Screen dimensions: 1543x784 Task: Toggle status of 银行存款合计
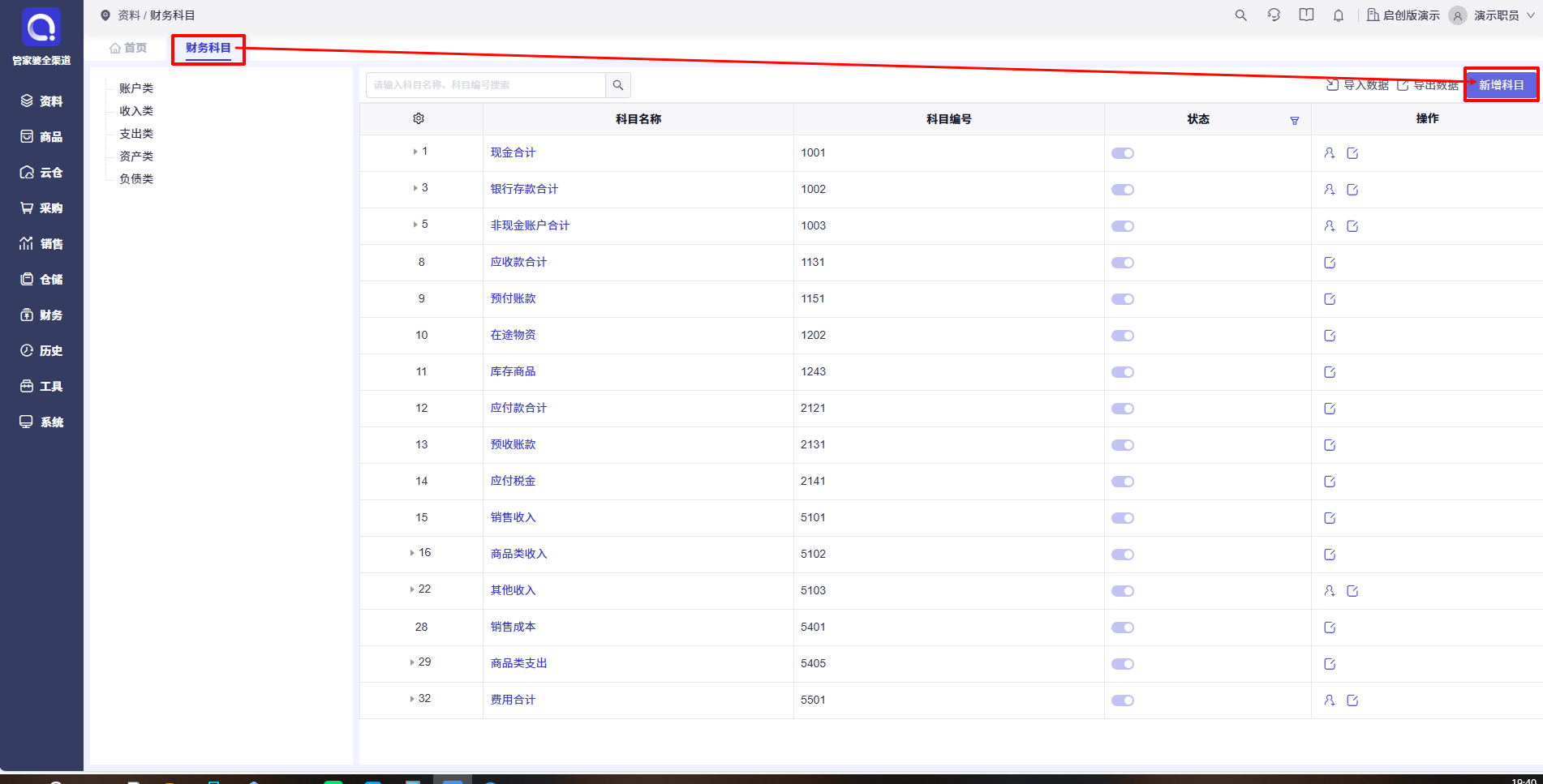tap(1123, 190)
